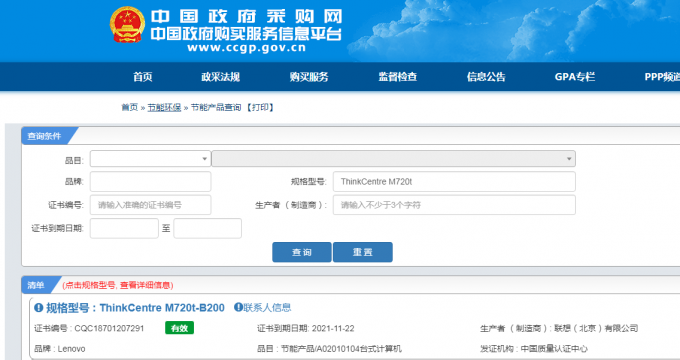Click the 证书编号 certificate number field
The height and width of the screenshot is (360, 680).
(x=150, y=205)
